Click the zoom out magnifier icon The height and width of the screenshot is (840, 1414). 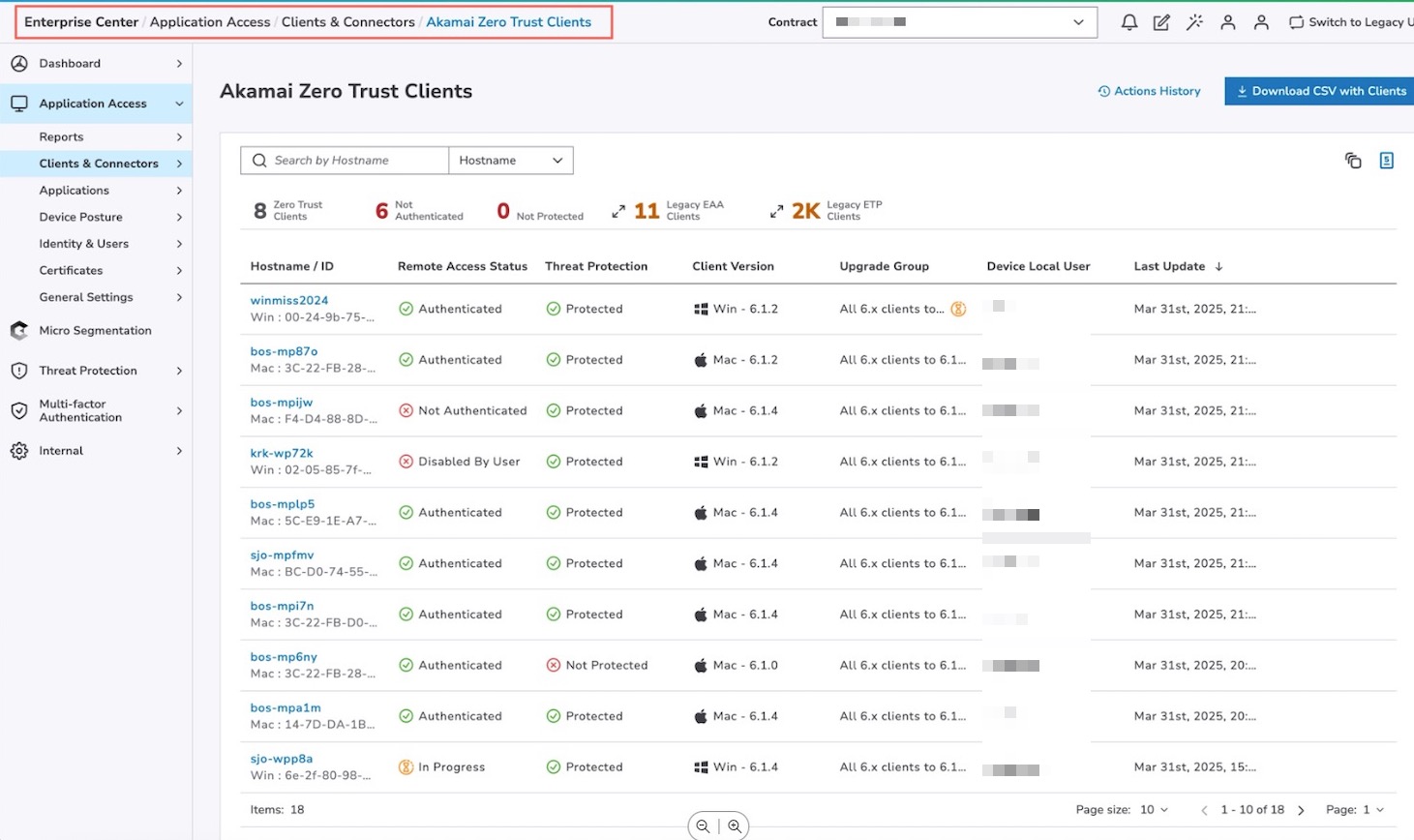pyautogui.click(x=703, y=825)
